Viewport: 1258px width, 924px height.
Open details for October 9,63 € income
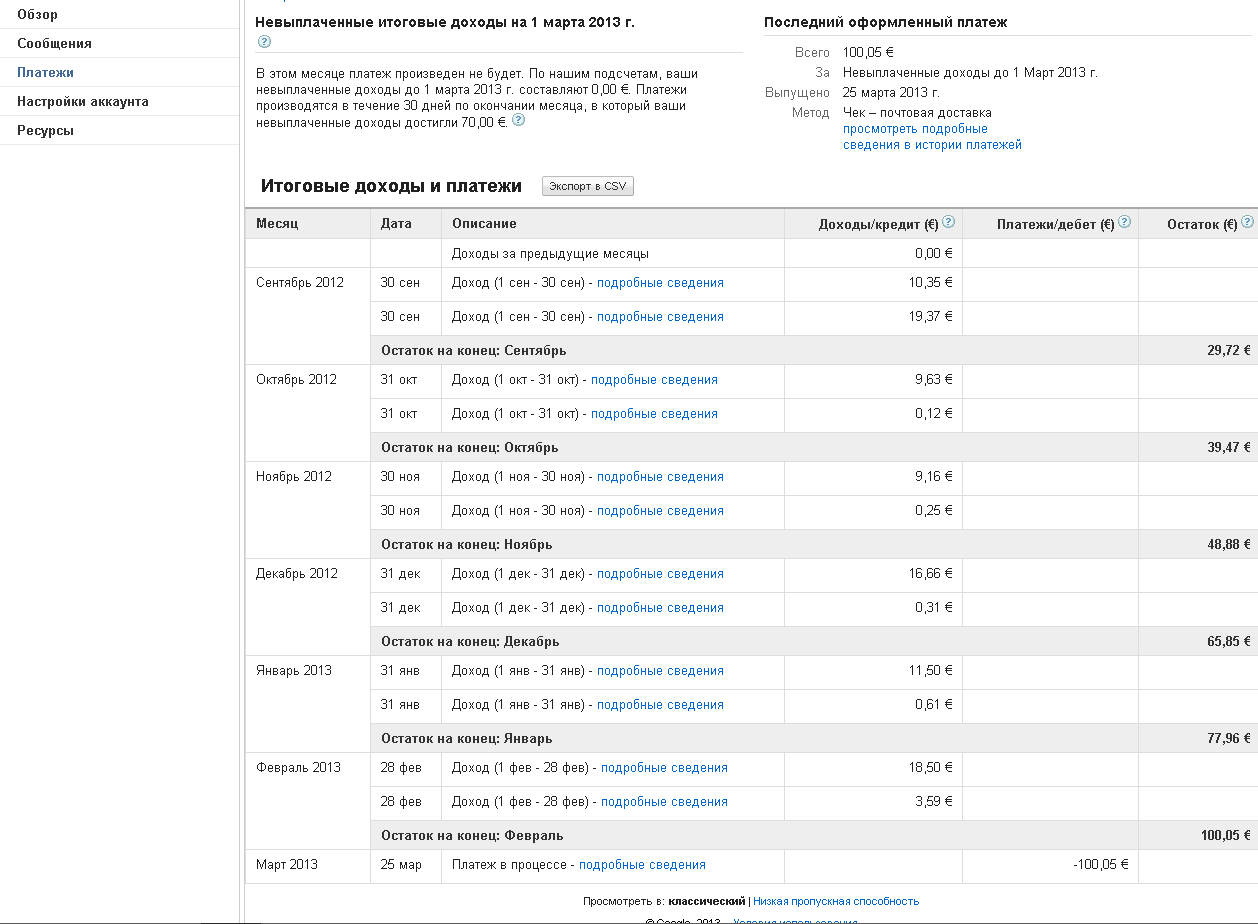(x=654, y=380)
